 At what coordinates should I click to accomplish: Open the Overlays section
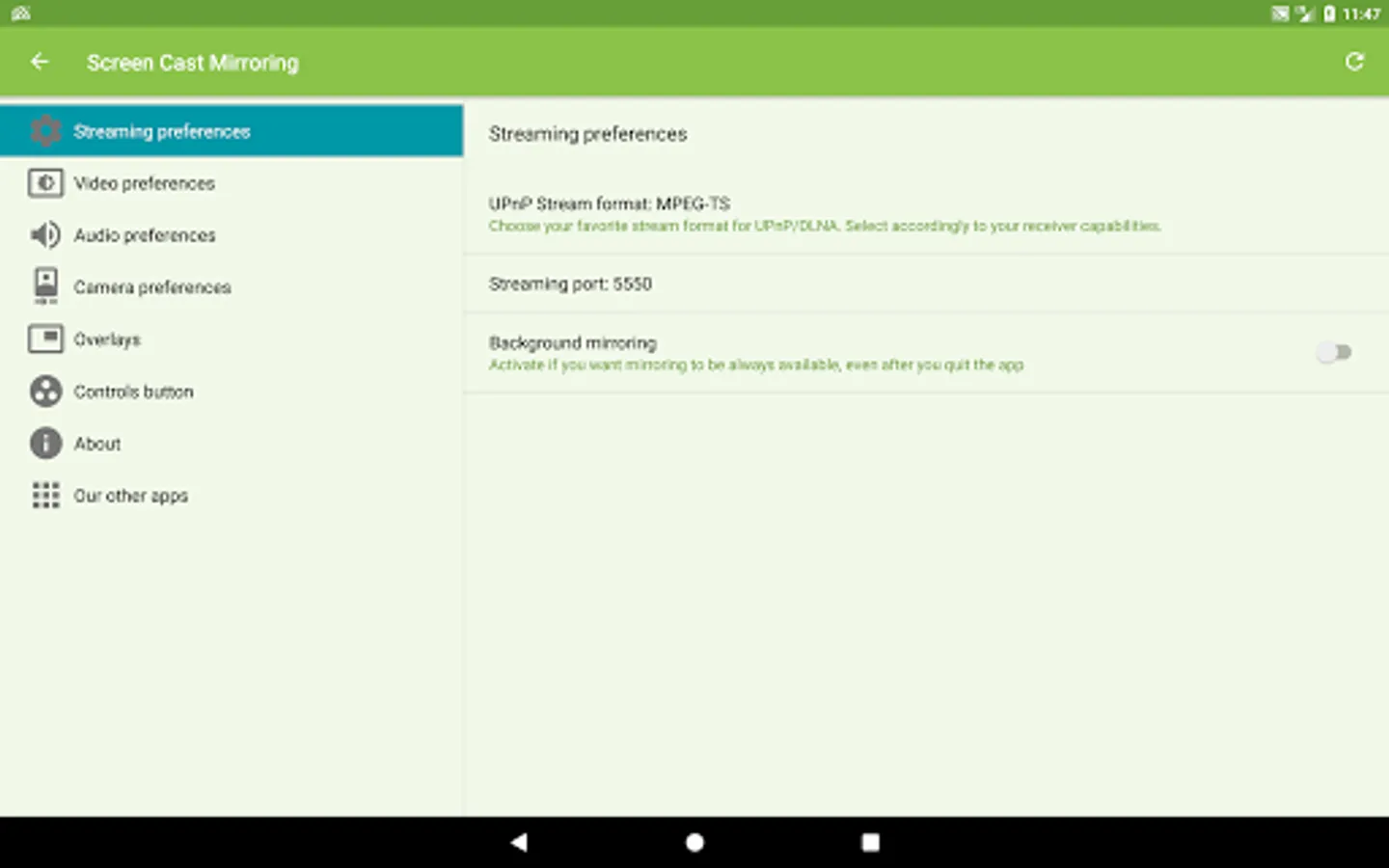pyautogui.click(x=231, y=339)
